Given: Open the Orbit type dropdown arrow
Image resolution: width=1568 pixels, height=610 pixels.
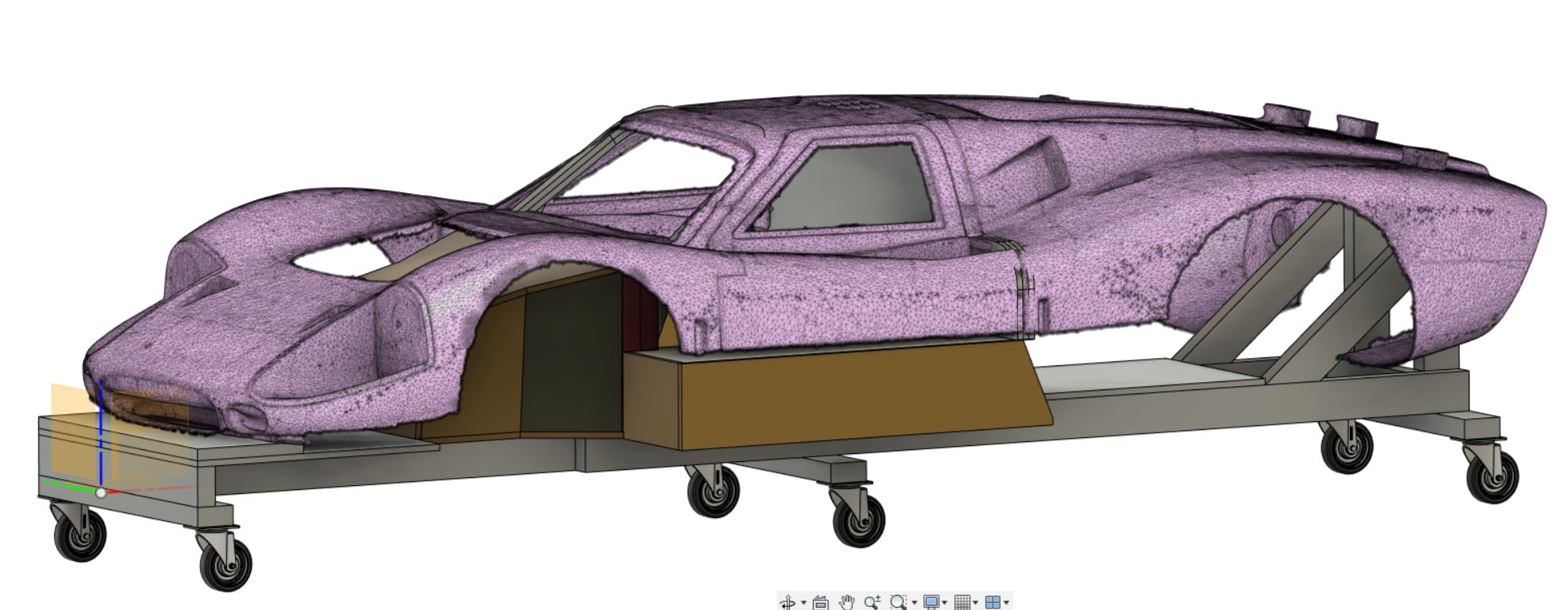Looking at the screenshot, I should point(803,603).
